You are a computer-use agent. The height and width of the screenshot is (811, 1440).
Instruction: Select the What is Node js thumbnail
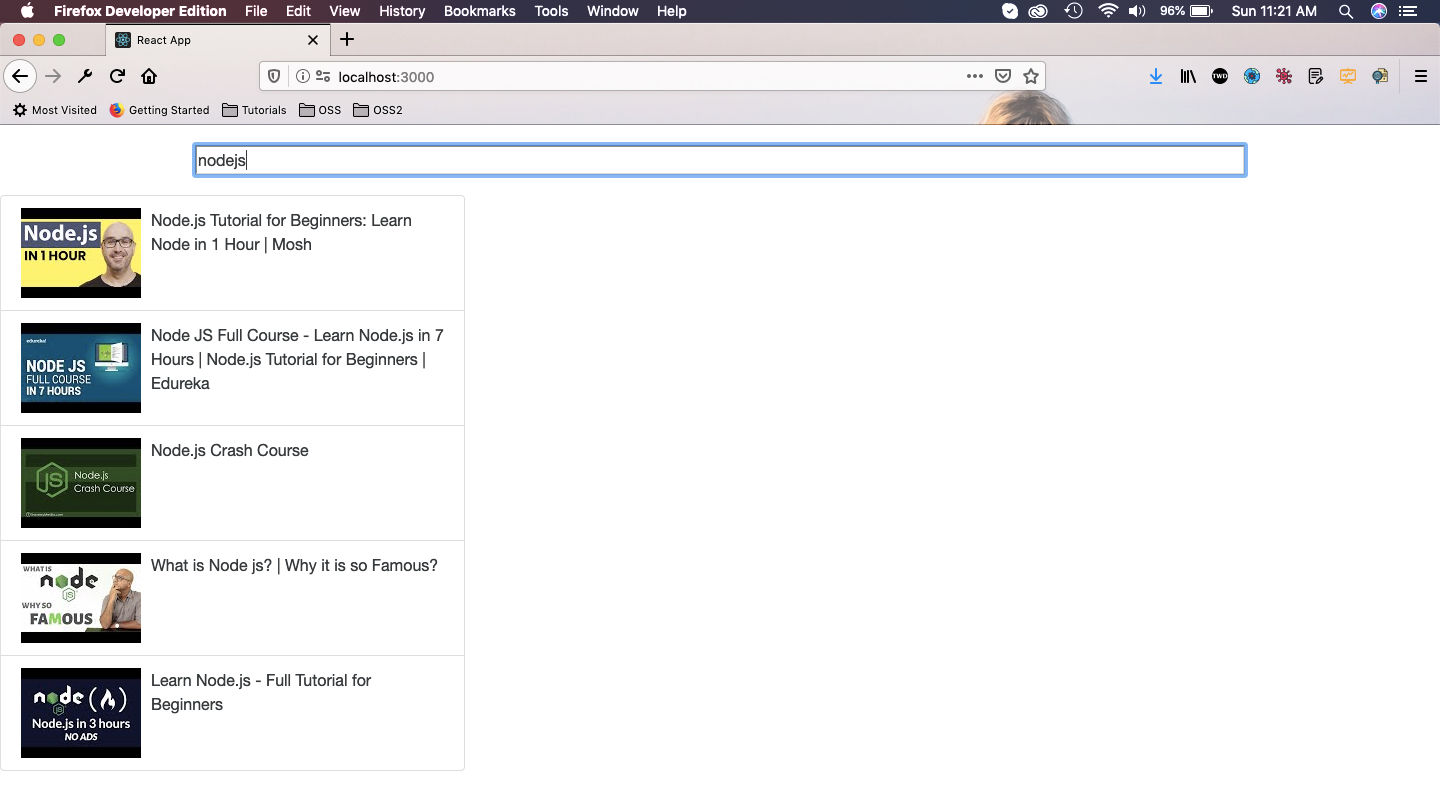tap(81, 598)
